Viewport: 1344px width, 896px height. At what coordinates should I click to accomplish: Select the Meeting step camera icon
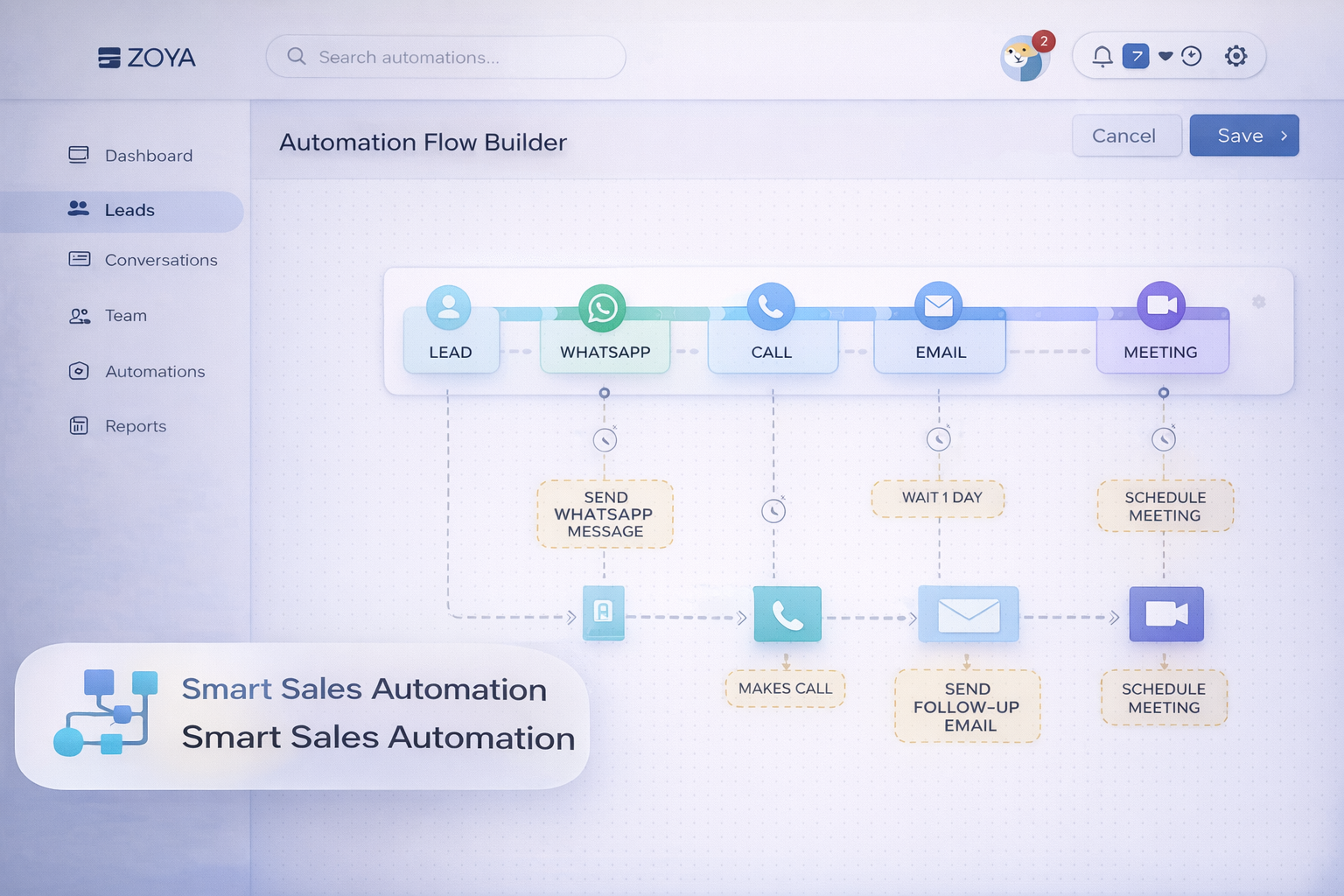click(1162, 304)
